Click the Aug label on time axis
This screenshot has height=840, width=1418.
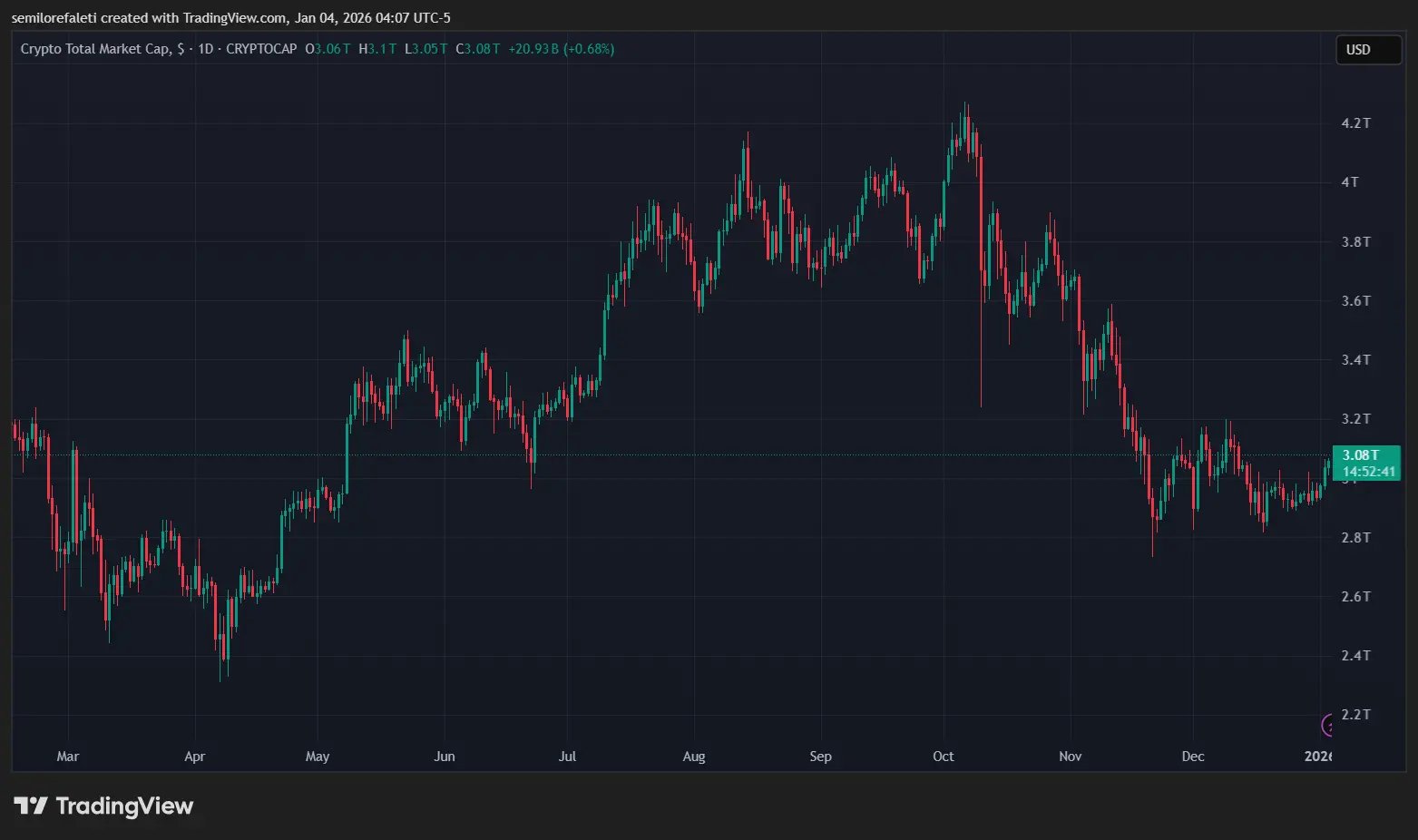(694, 757)
